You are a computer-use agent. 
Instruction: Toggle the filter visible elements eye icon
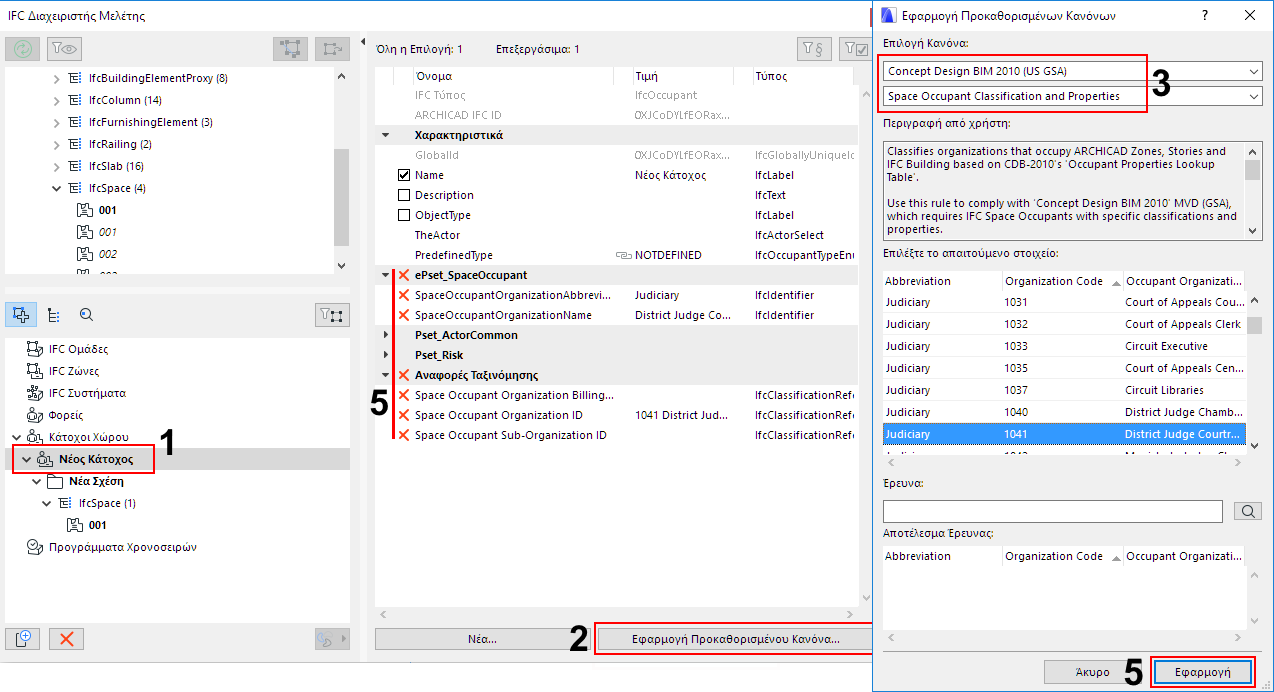pyautogui.click(x=65, y=48)
